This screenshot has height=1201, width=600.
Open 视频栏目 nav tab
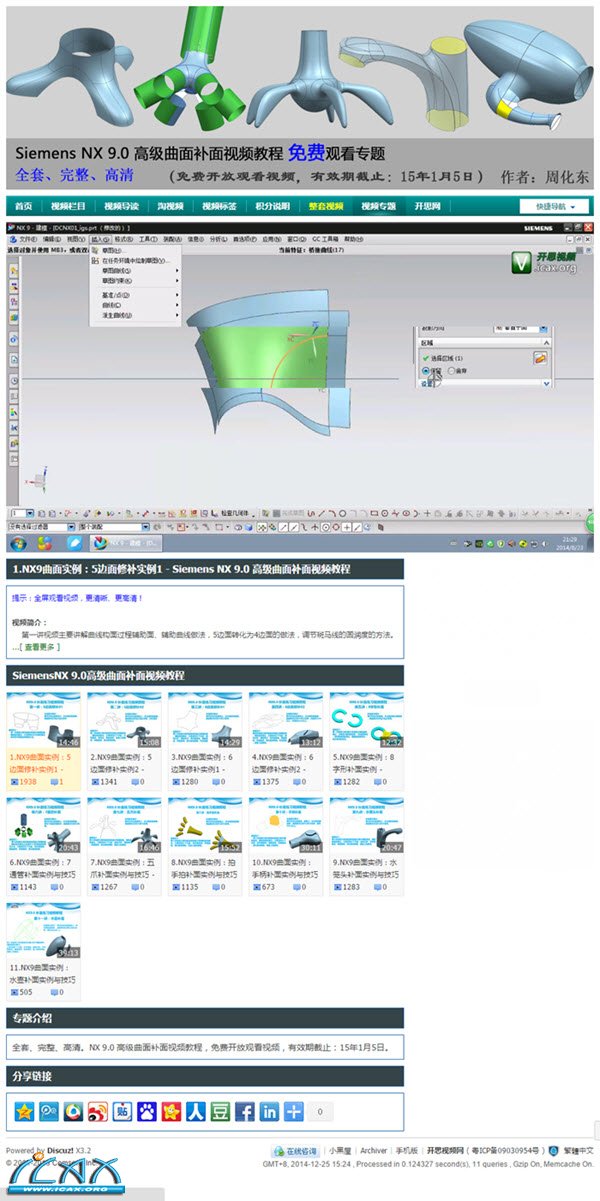coord(68,206)
